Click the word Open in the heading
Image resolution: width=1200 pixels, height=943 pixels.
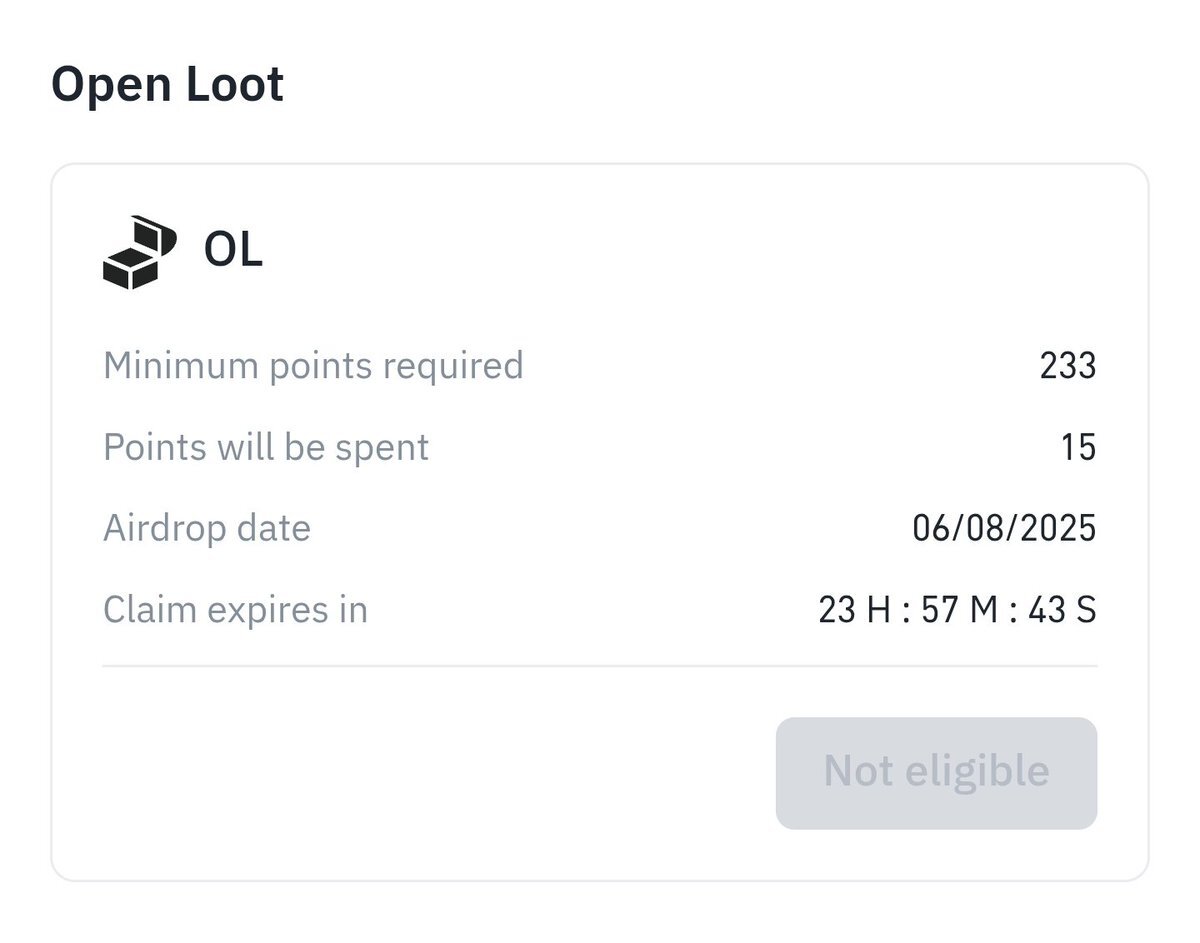(109, 86)
